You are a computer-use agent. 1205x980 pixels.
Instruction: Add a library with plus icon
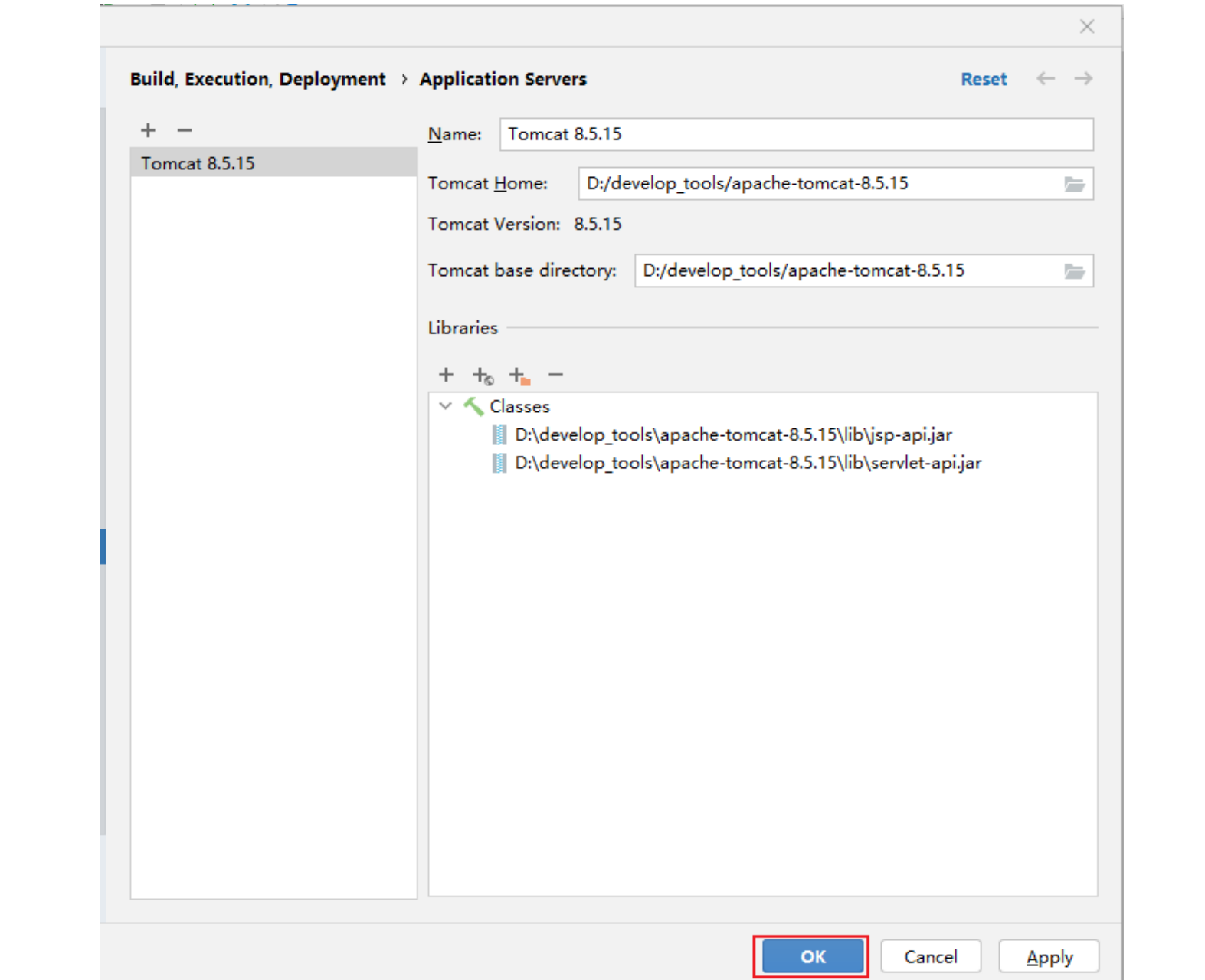446,375
